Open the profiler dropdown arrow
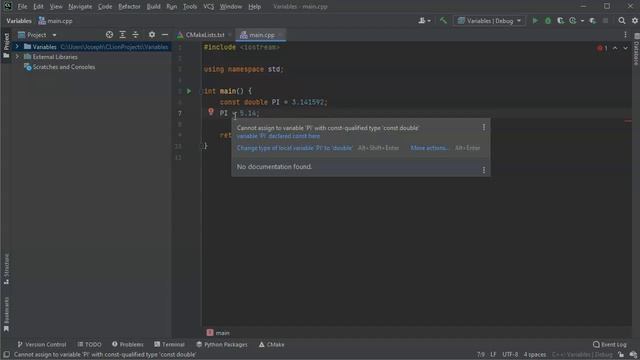The width and height of the screenshot is (640, 360). (x=582, y=21)
